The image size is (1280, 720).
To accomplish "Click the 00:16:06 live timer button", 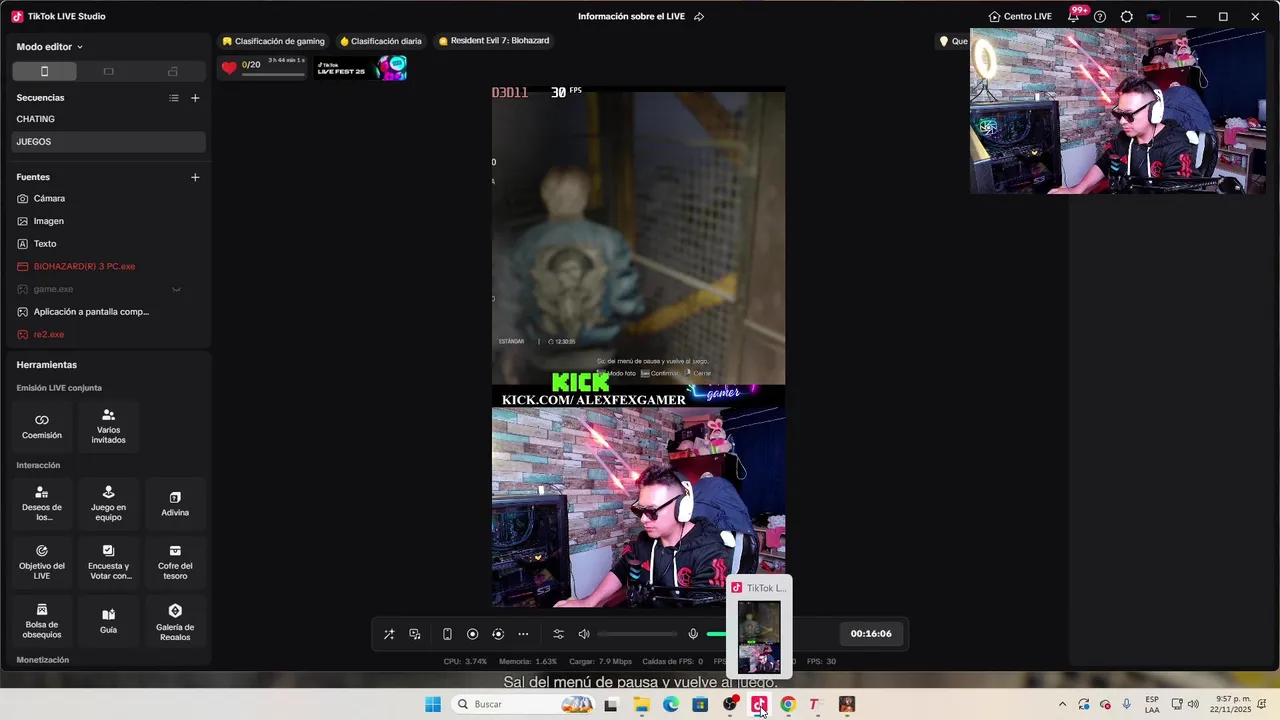I will point(871,634).
